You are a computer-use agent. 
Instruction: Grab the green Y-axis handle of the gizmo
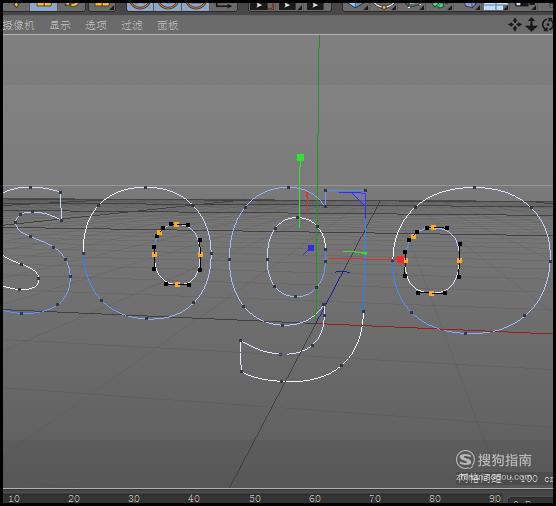[300, 157]
